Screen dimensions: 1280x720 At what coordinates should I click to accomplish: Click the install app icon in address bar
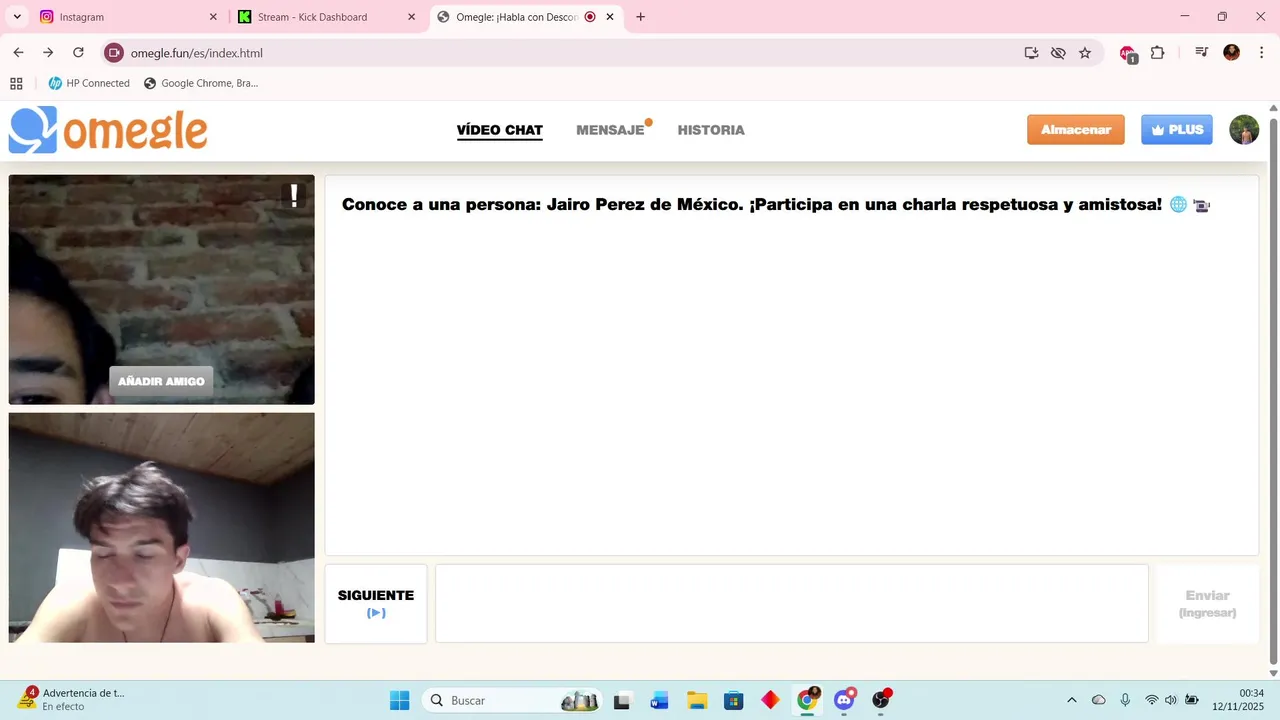click(1031, 53)
